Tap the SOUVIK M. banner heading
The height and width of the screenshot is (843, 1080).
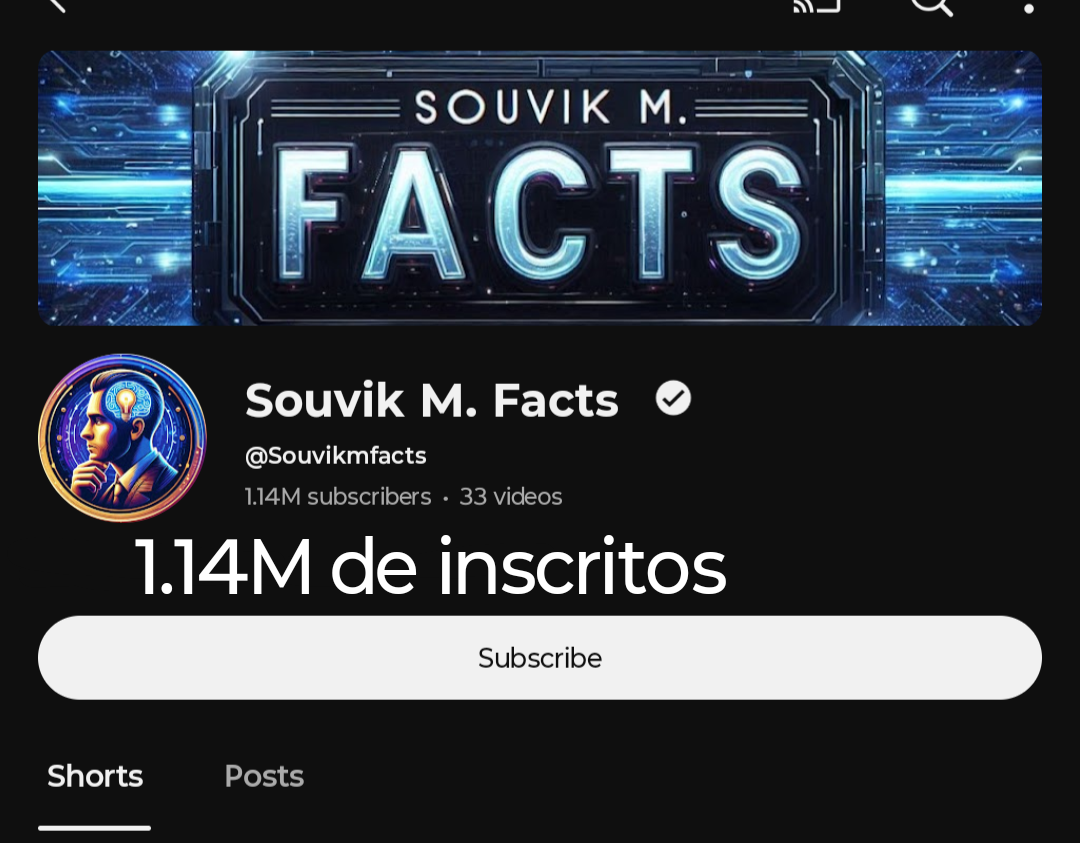(x=551, y=108)
